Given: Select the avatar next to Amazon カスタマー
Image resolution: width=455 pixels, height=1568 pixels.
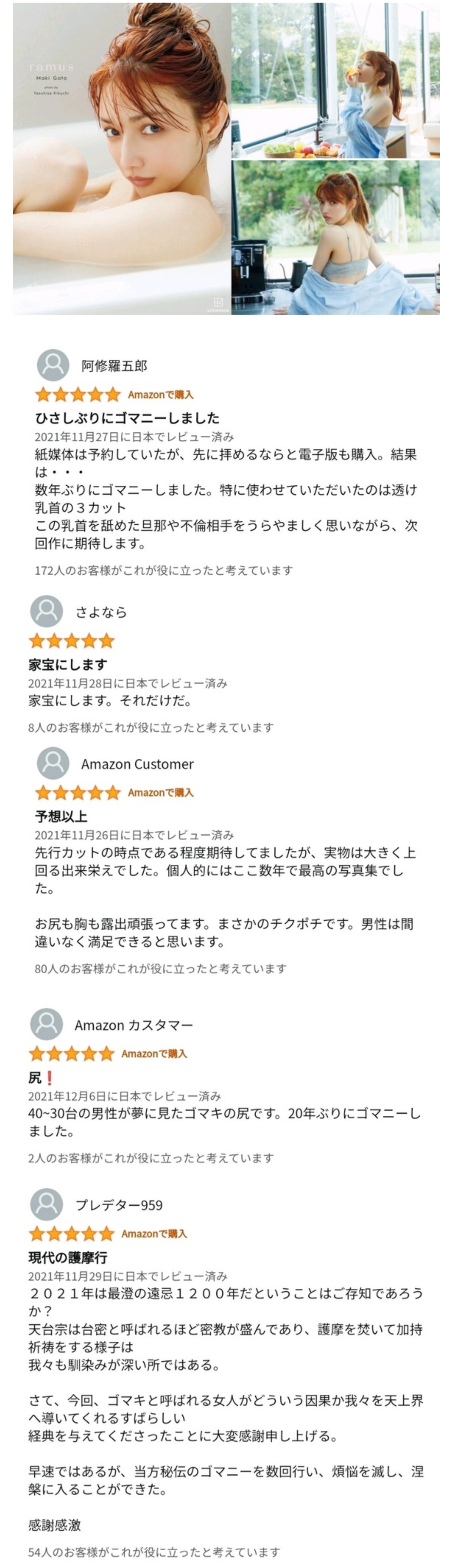Looking at the screenshot, I should pos(46,1024).
